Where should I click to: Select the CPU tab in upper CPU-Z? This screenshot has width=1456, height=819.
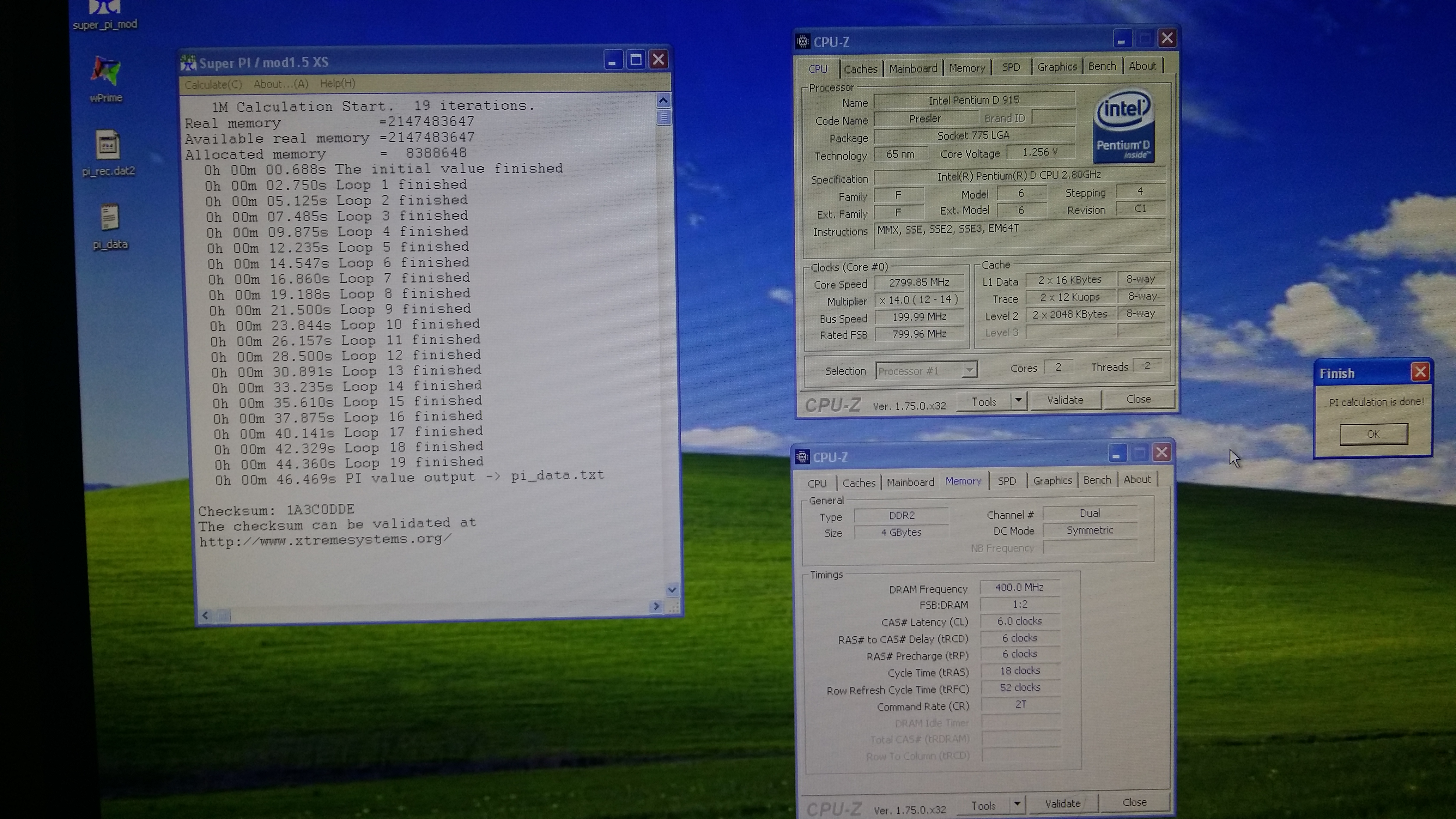click(x=817, y=69)
